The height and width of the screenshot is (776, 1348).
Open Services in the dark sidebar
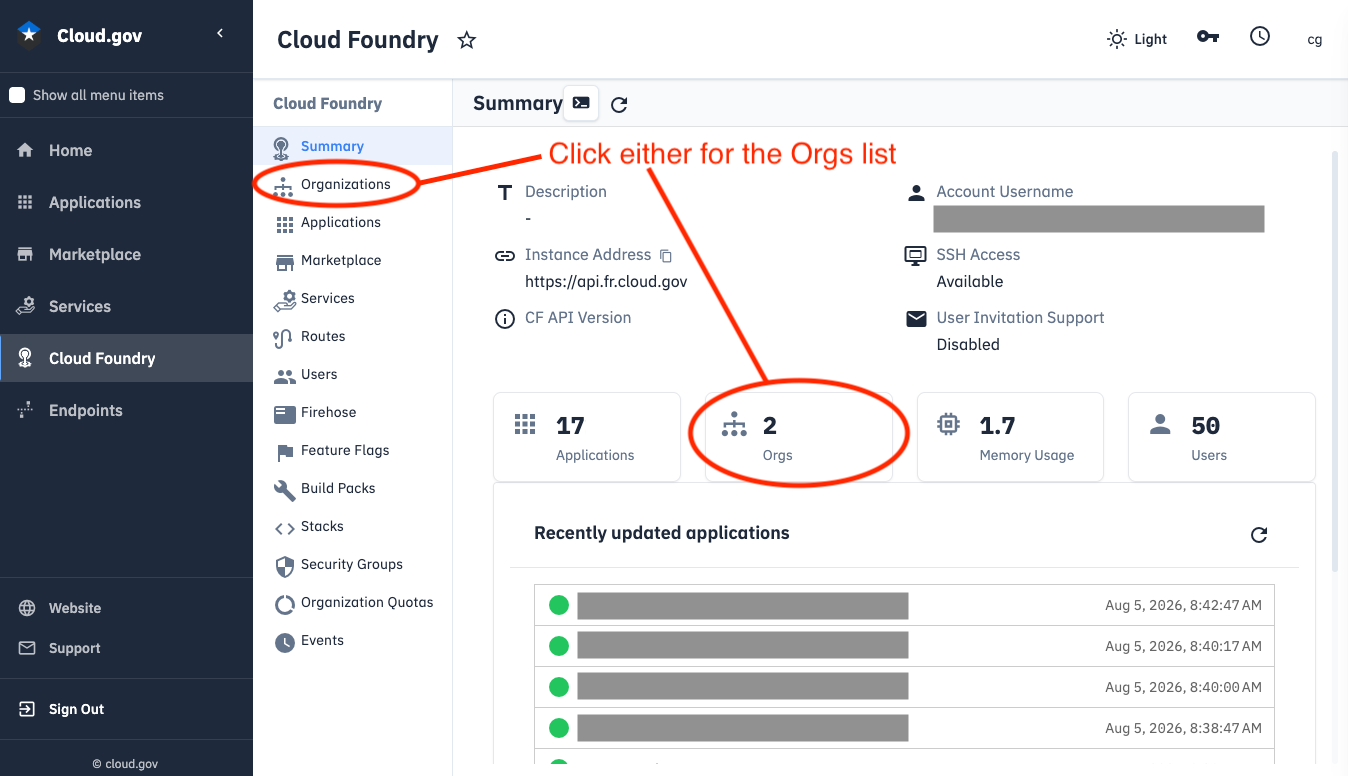coord(126,306)
